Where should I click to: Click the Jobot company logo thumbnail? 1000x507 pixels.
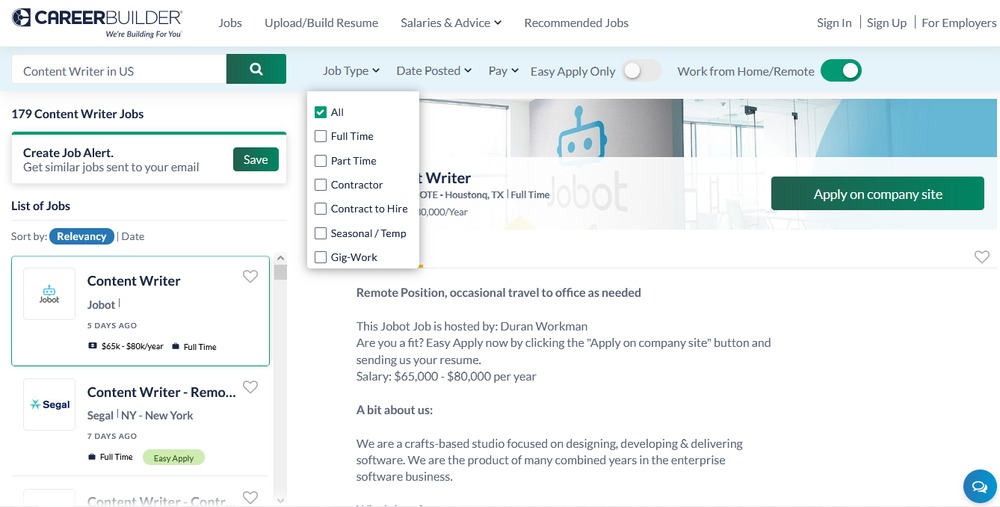tap(49, 294)
